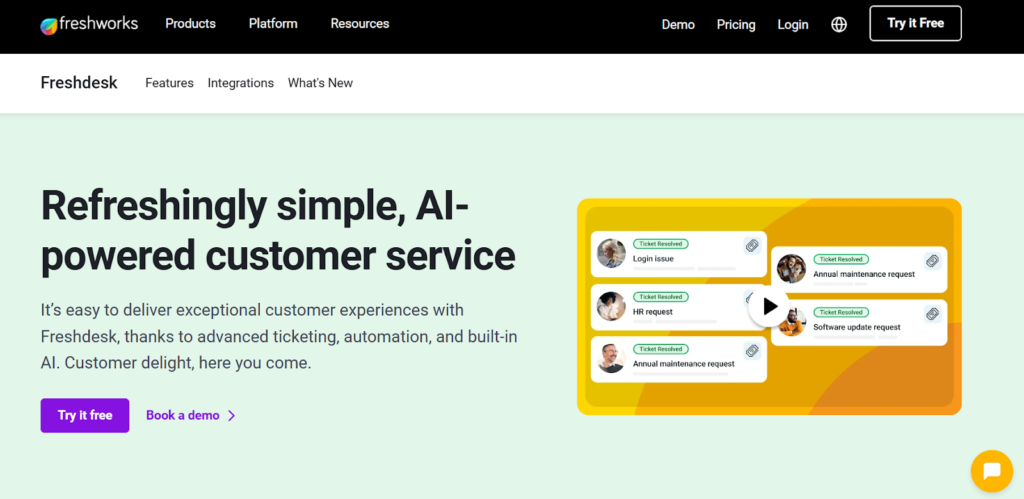Click the Freshworks logo icon
Image resolution: width=1024 pixels, height=499 pixels.
point(49,24)
